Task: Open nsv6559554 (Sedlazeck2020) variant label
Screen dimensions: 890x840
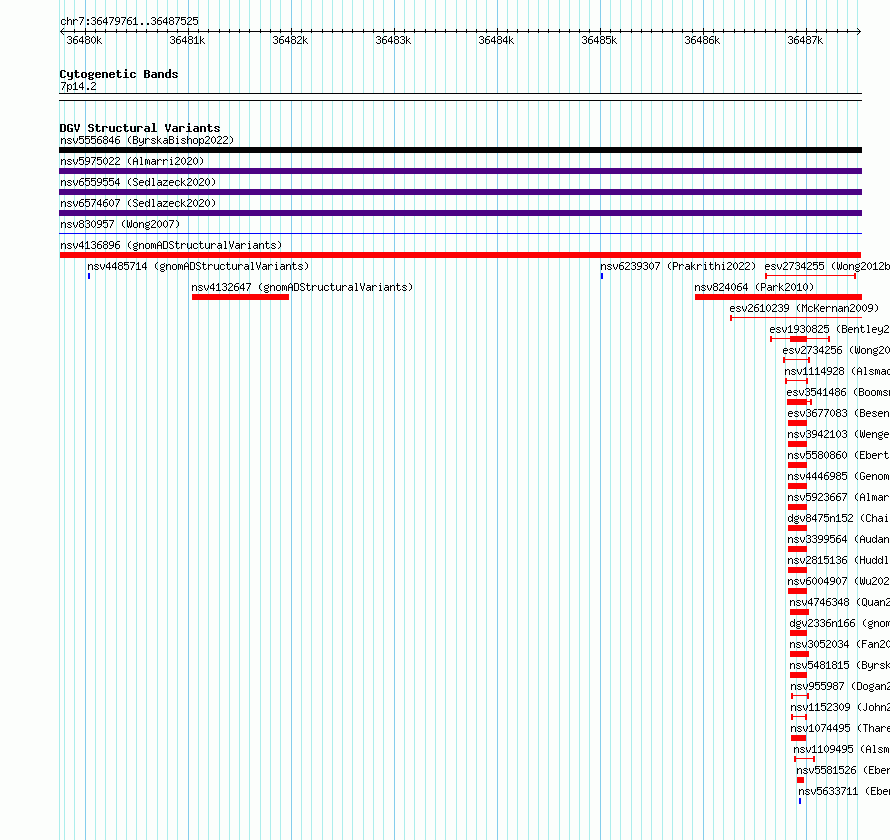Action: pyautogui.click(x=138, y=182)
